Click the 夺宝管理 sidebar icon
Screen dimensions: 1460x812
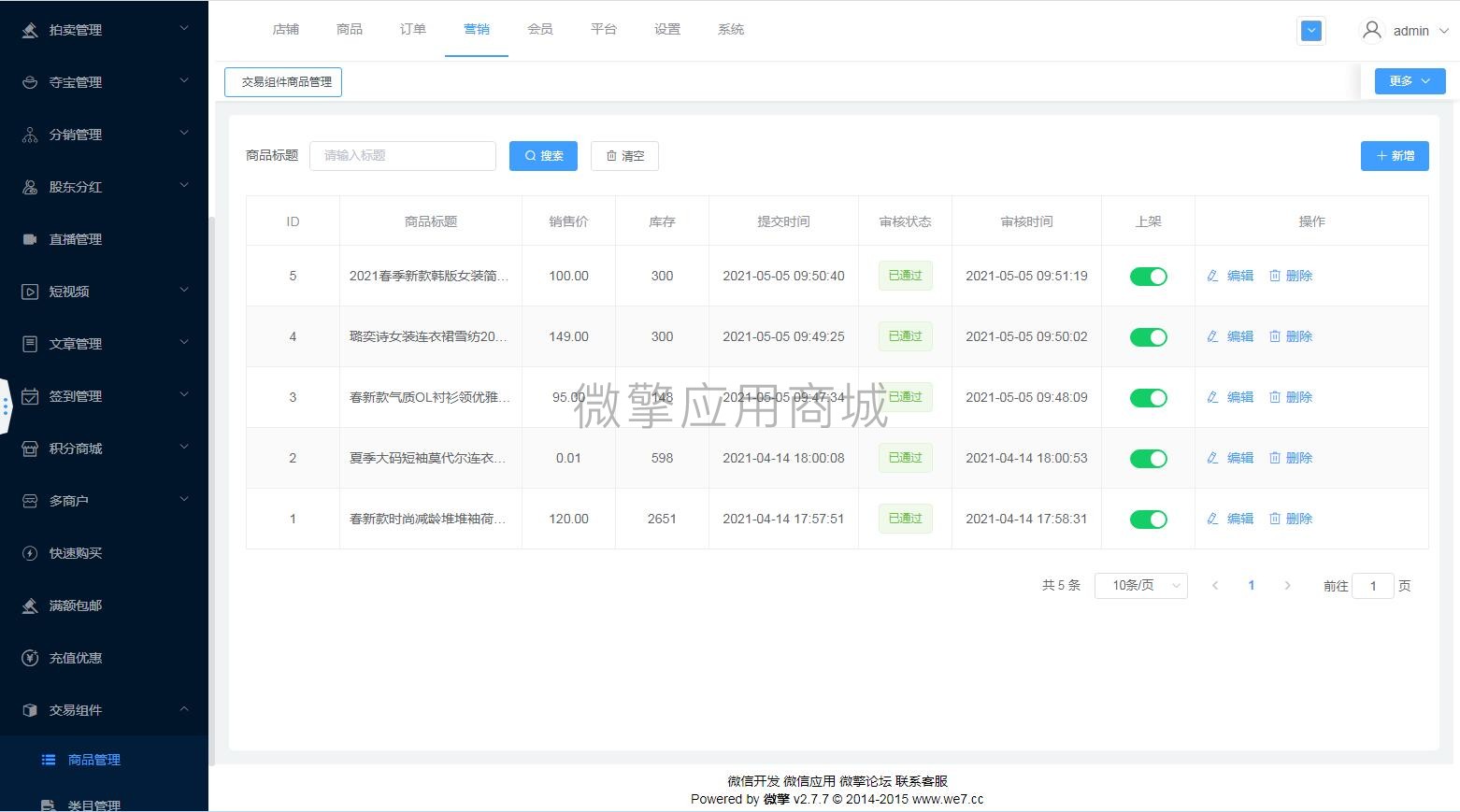[30, 82]
